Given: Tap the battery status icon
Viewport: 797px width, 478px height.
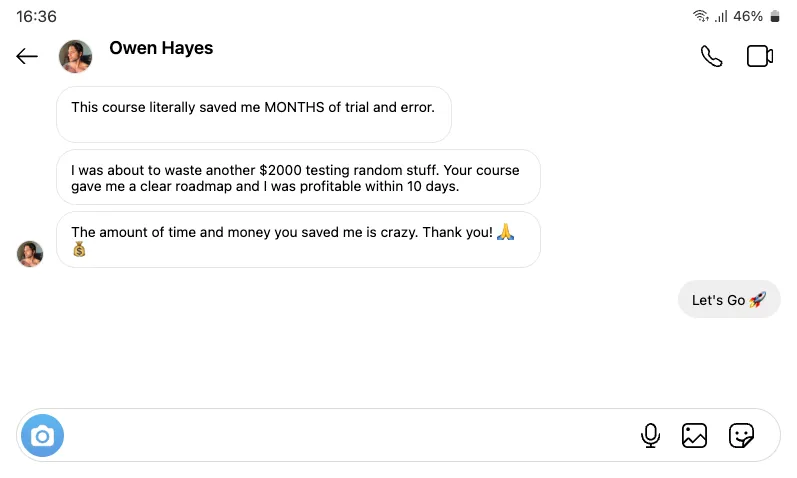Looking at the screenshot, I should 775,16.
